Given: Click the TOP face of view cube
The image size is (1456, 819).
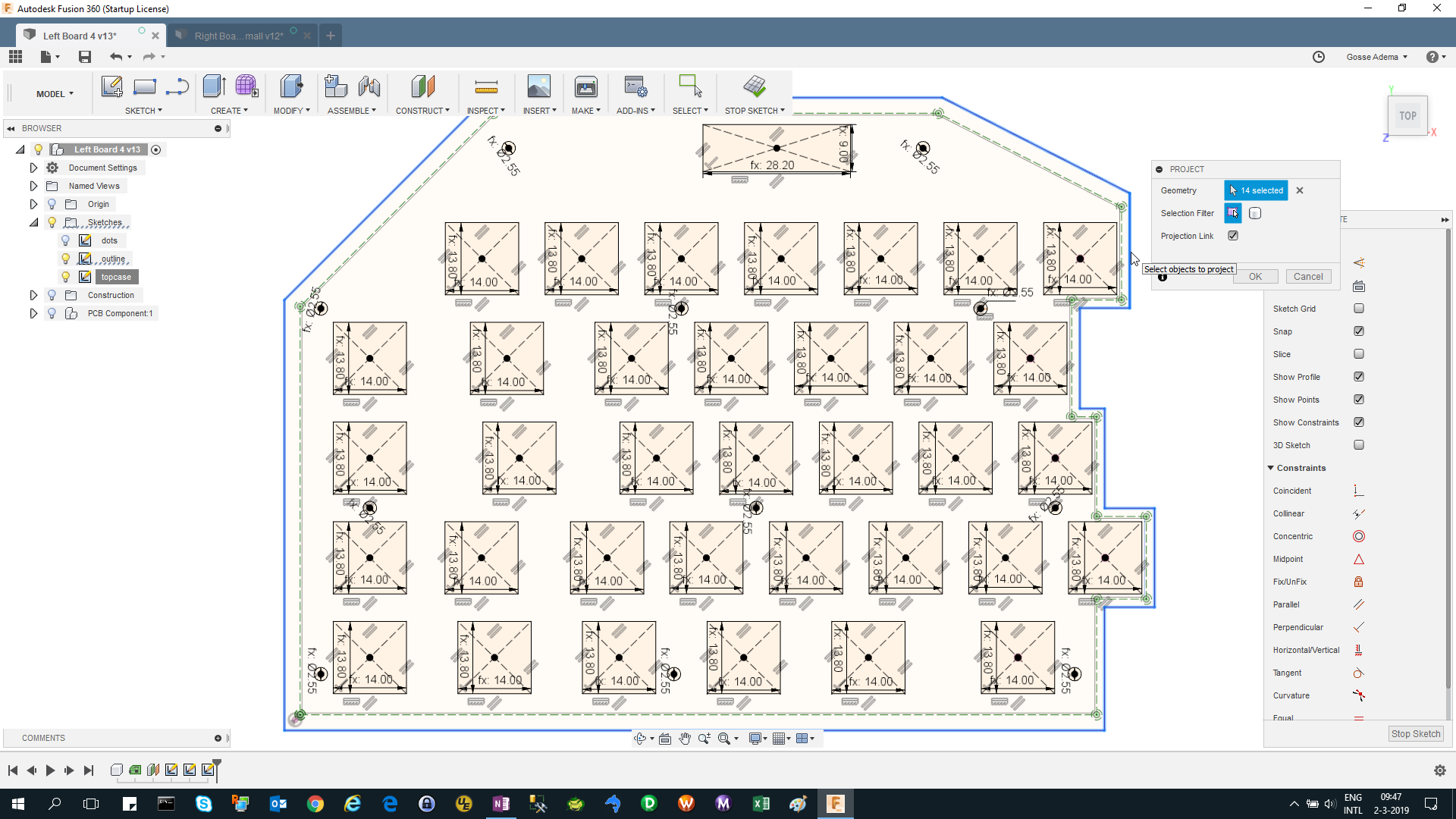Looking at the screenshot, I should [1407, 116].
